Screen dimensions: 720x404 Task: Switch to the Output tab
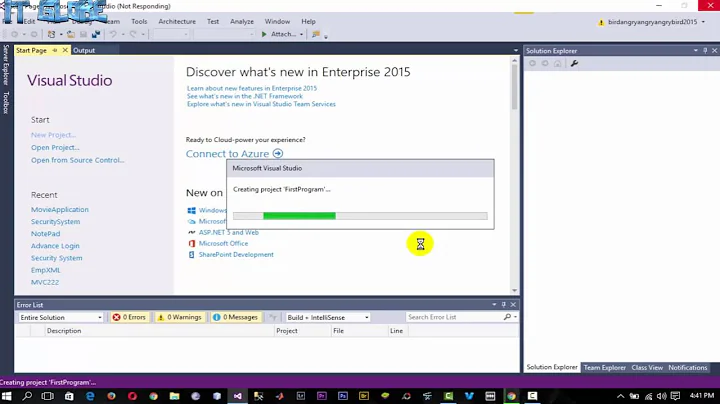[84, 50]
